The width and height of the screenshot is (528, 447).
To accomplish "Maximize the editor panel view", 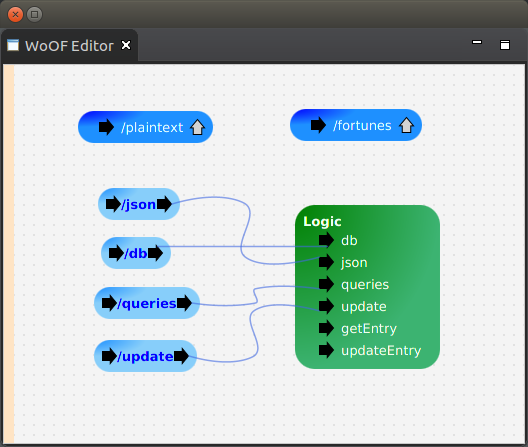I will pyautogui.click(x=505, y=45).
